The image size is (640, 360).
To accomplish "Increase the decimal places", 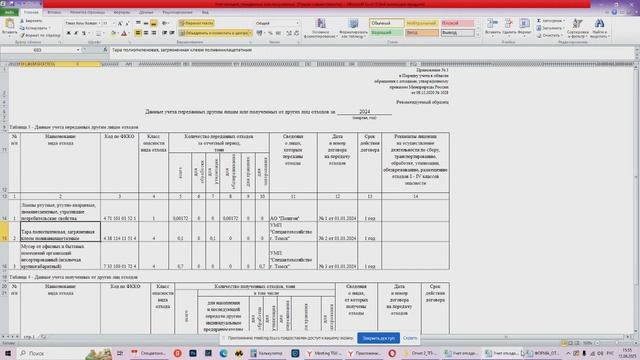I will click(x=289, y=33).
